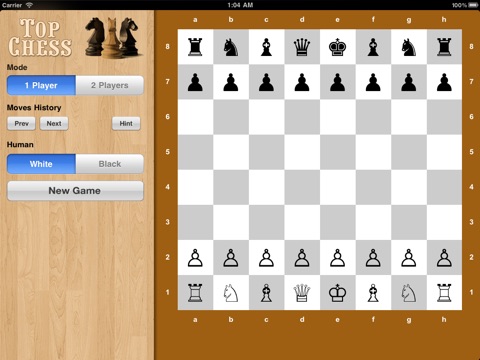
Task: Request a Hint for the move
Action: (126, 124)
